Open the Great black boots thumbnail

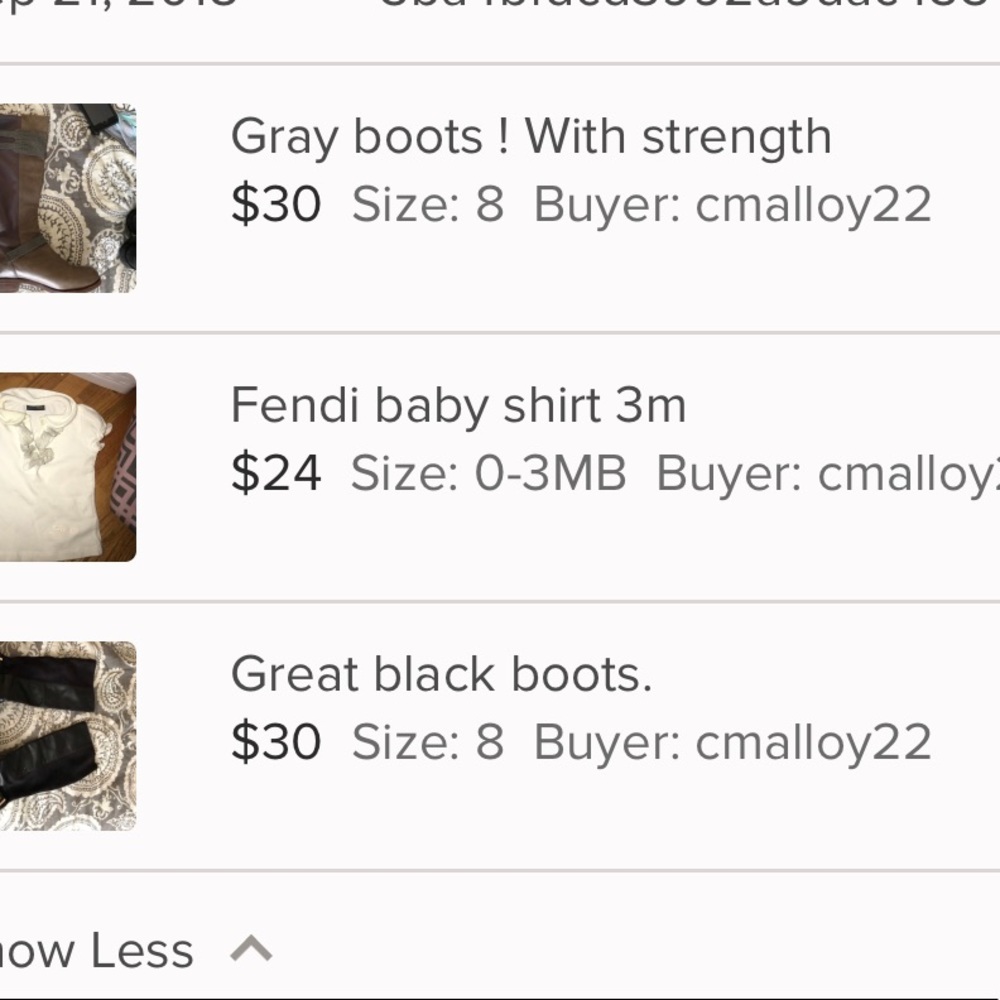click(x=65, y=735)
